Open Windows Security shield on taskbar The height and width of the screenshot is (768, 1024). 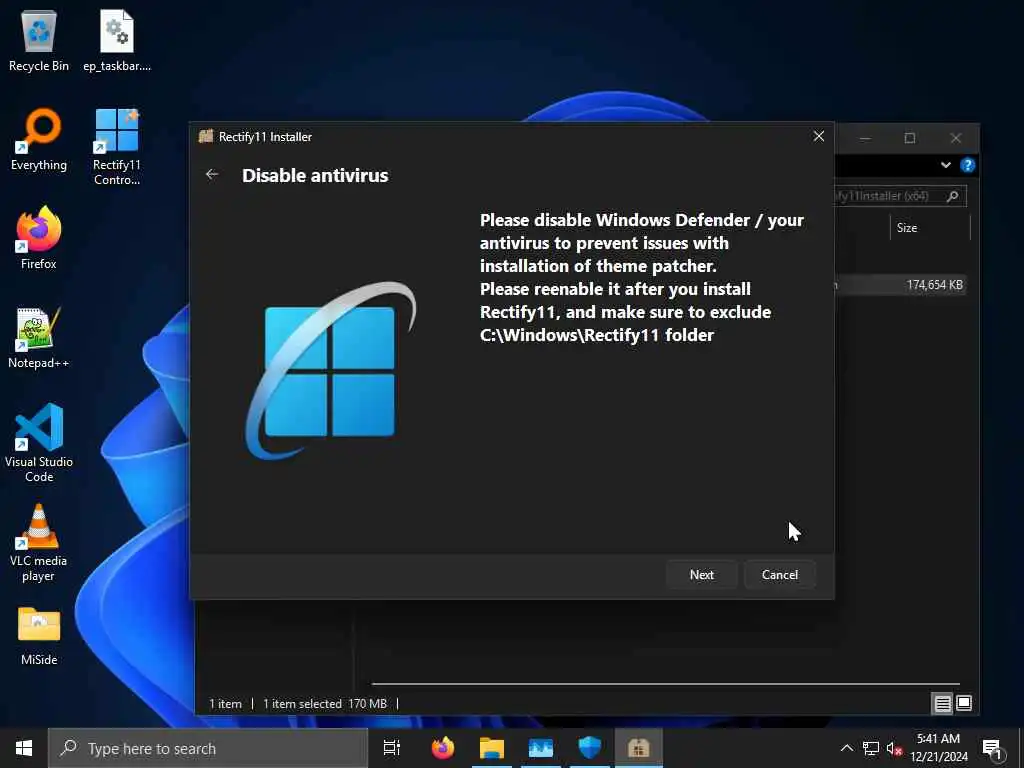(x=590, y=748)
